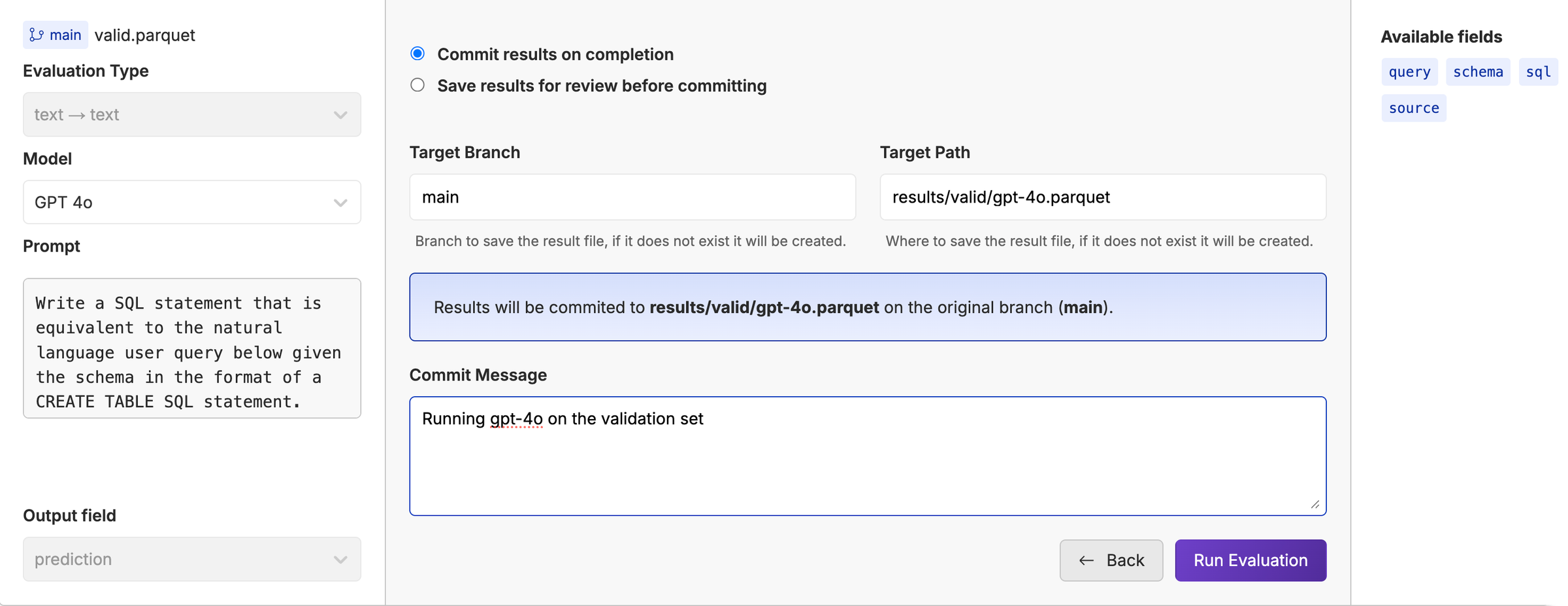Expand the Output field selector
This screenshot has height=606, width=1568.
coord(191,559)
